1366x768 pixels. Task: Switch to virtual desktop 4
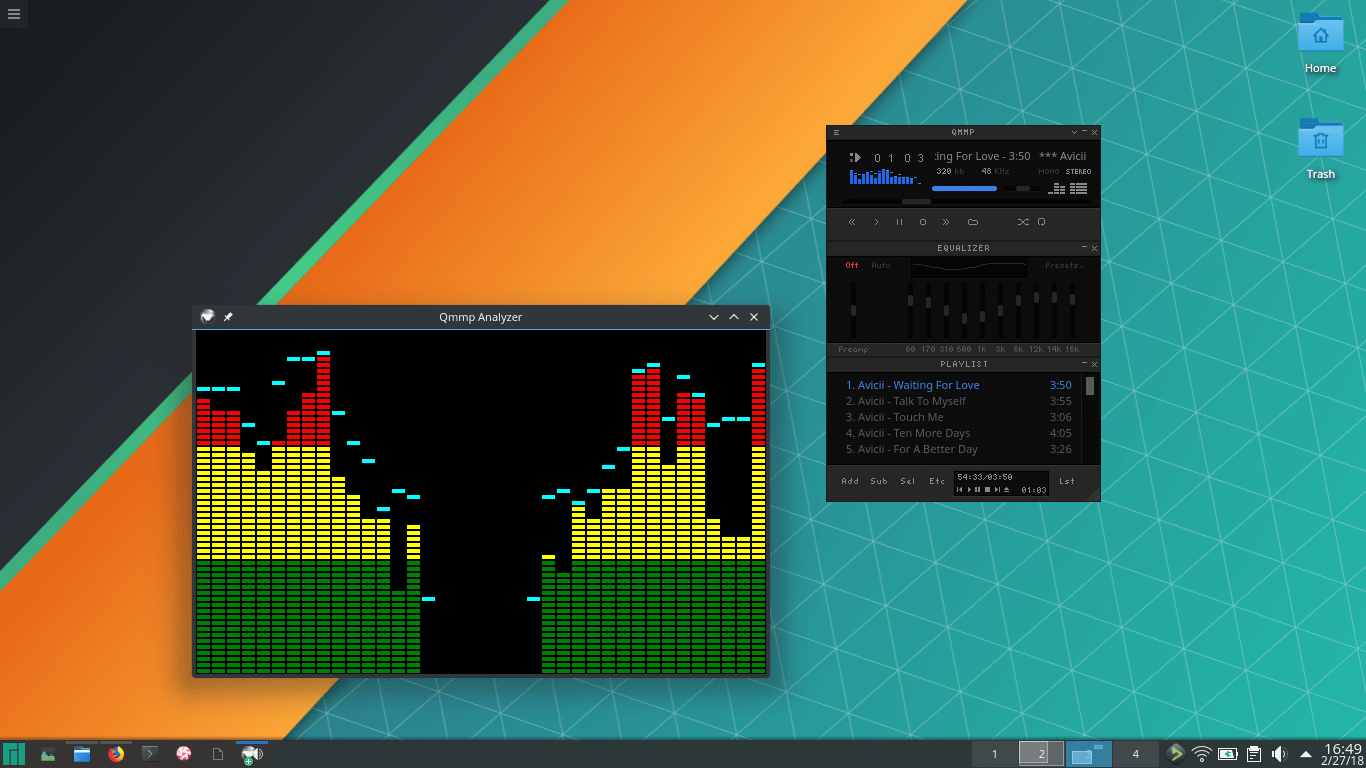point(1135,754)
